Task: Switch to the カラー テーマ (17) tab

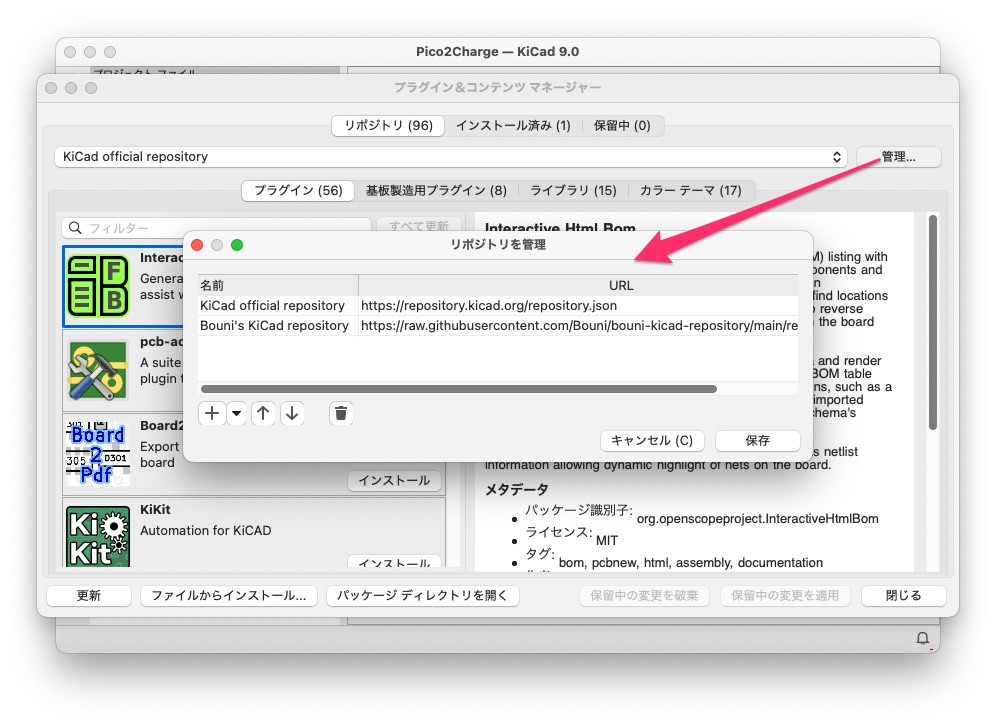Action: click(690, 190)
